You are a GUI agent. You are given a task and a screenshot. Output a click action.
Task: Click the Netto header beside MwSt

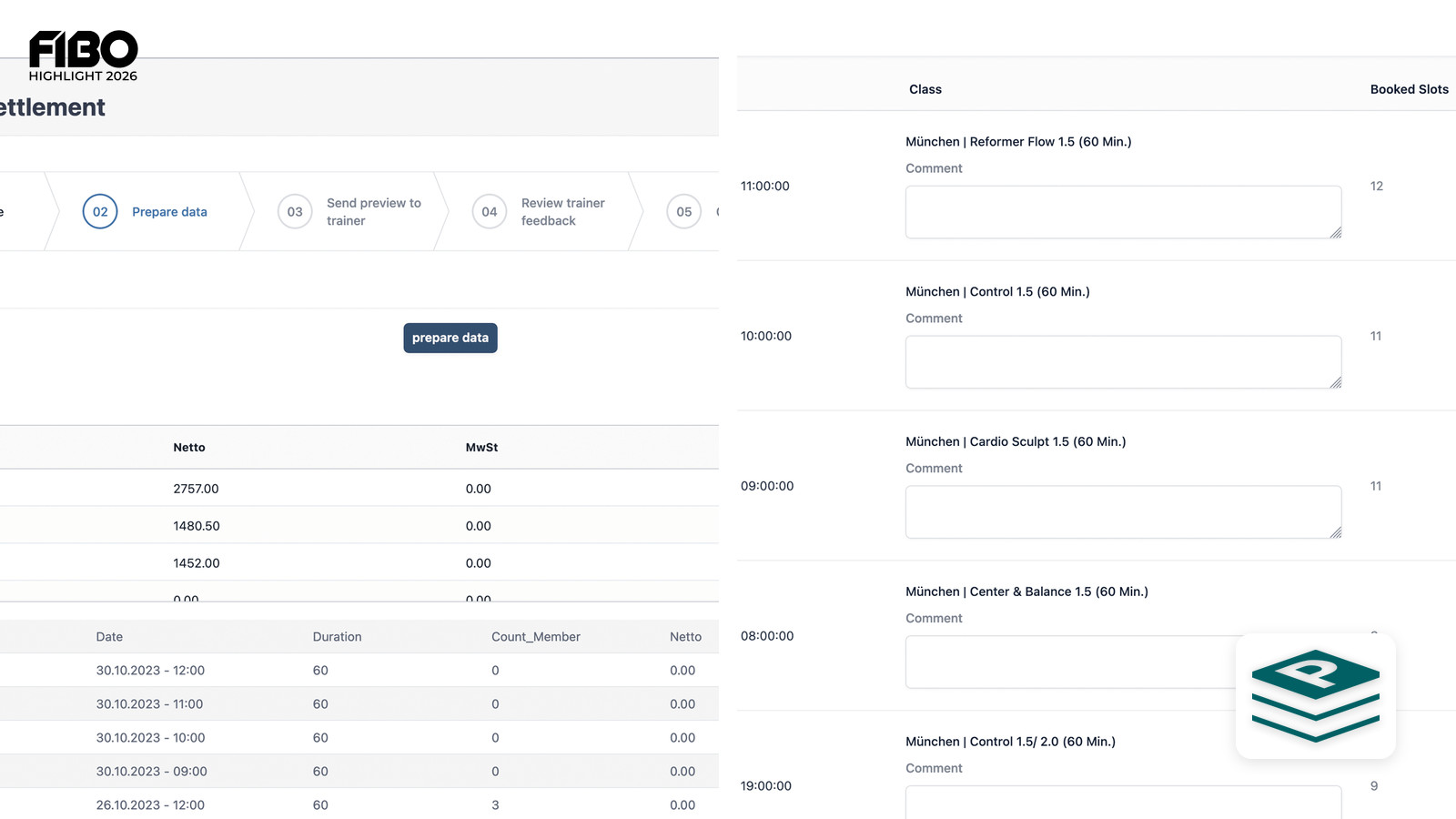point(189,448)
